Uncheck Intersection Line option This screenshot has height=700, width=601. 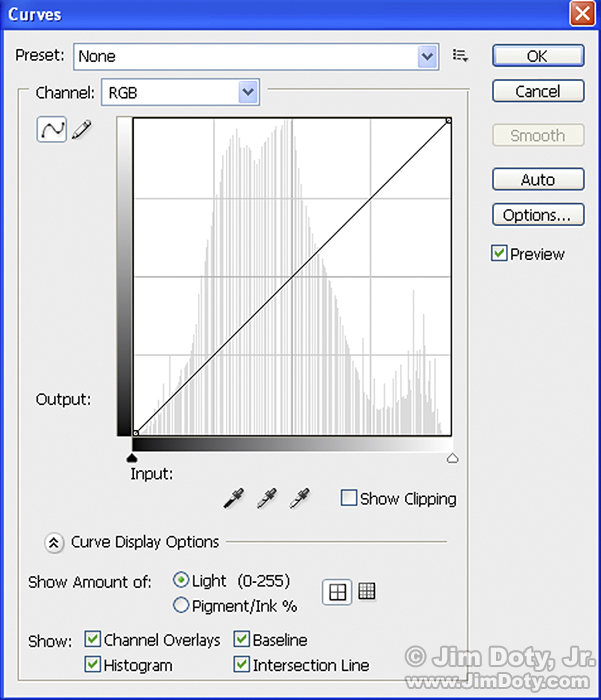click(x=242, y=664)
